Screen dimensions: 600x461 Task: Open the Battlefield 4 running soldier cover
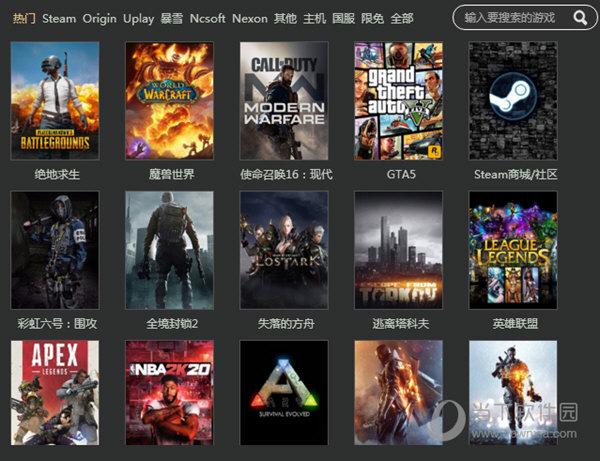click(513, 393)
